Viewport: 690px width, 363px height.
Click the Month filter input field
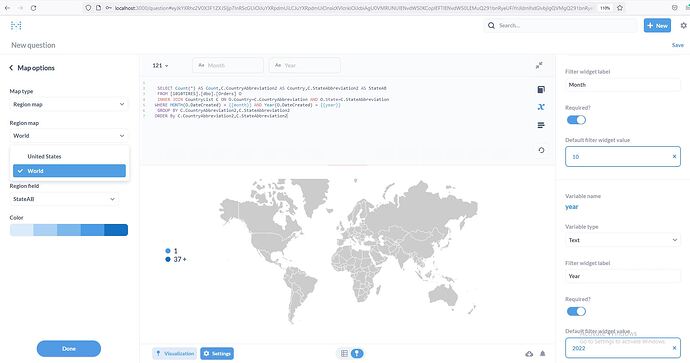(228, 65)
